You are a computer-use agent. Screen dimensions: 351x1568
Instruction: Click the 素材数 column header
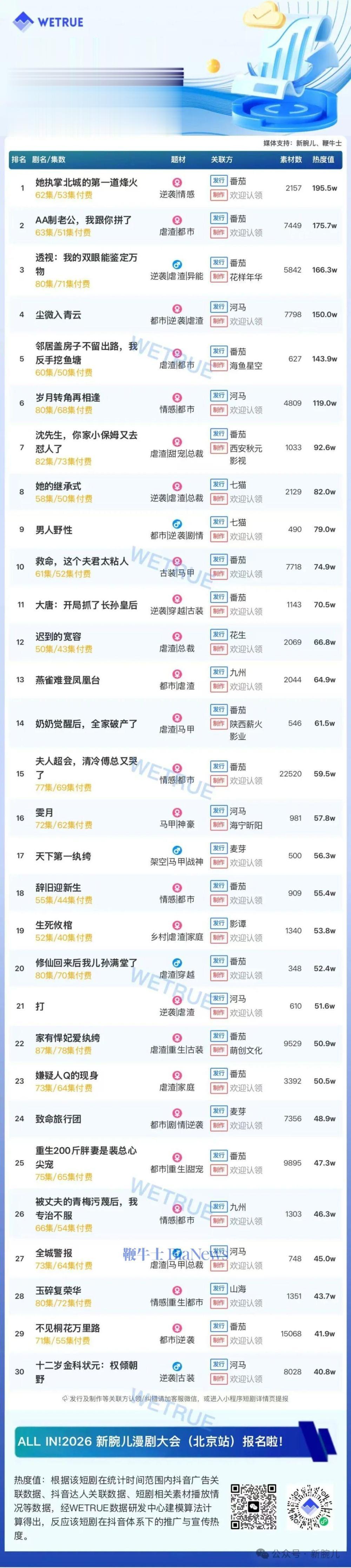[291, 160]
